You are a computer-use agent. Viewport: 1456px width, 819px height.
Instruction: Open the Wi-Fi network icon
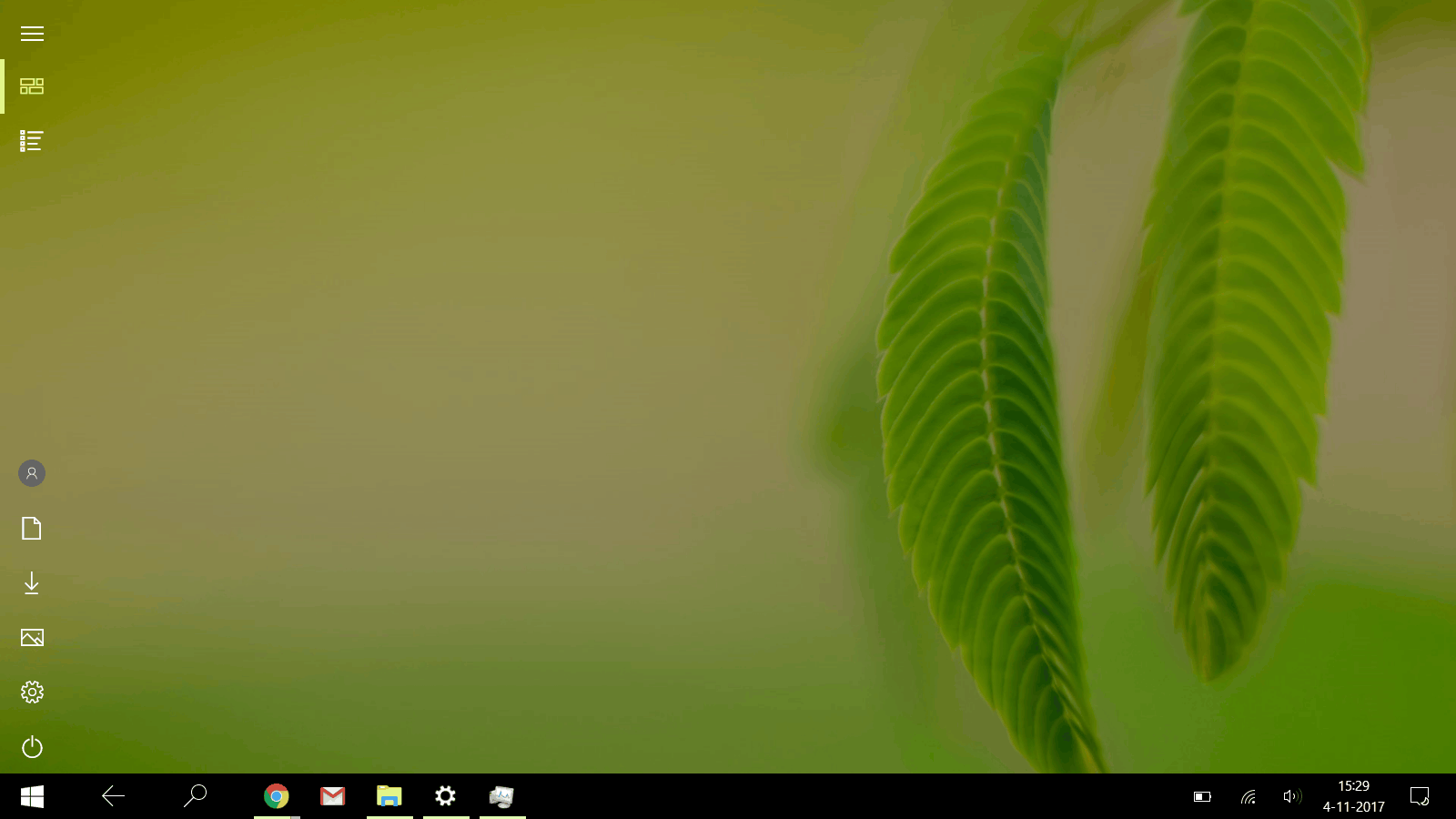tap(1249, 797)
